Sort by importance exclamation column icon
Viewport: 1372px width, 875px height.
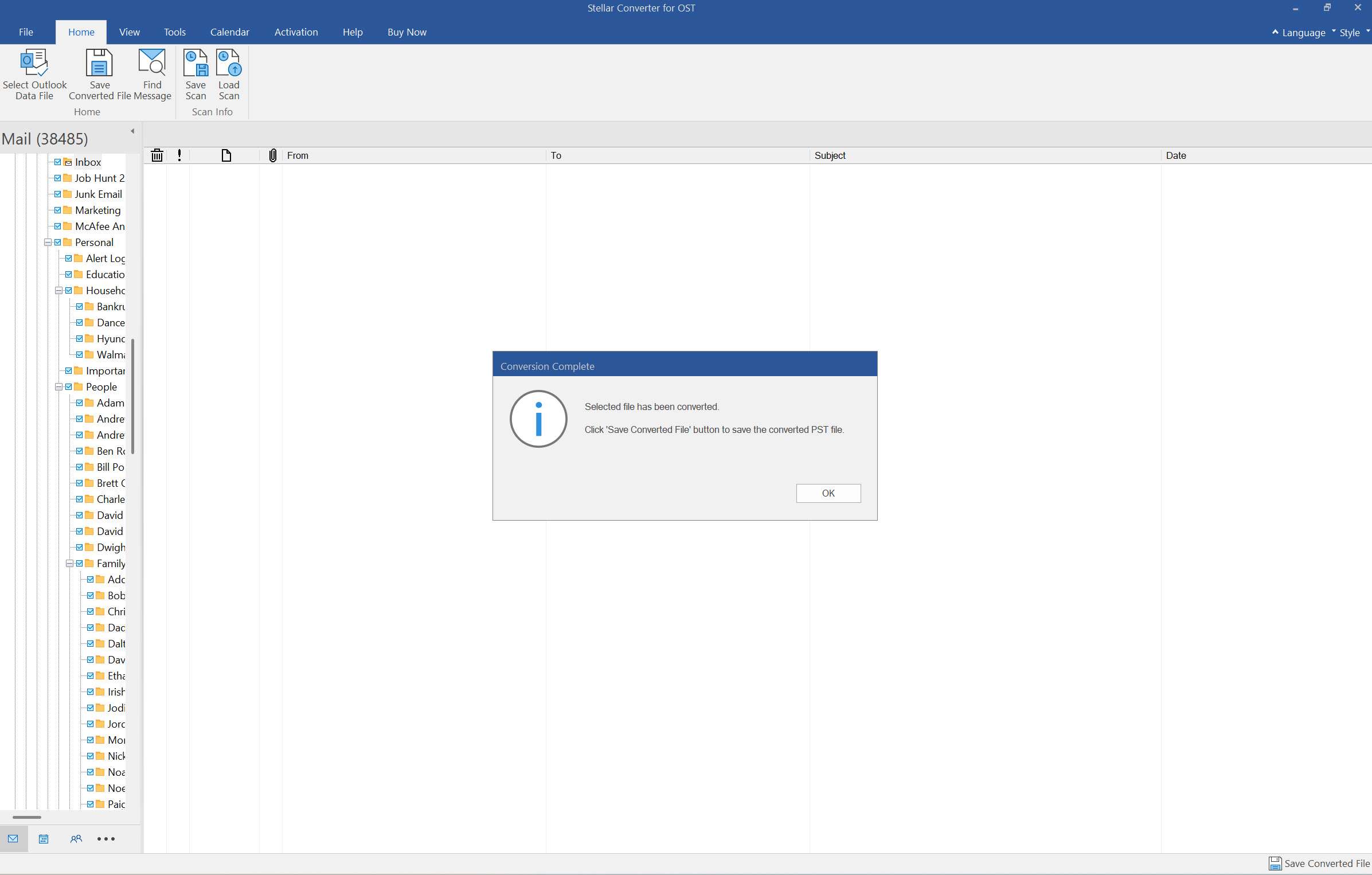tap(179, 155)
